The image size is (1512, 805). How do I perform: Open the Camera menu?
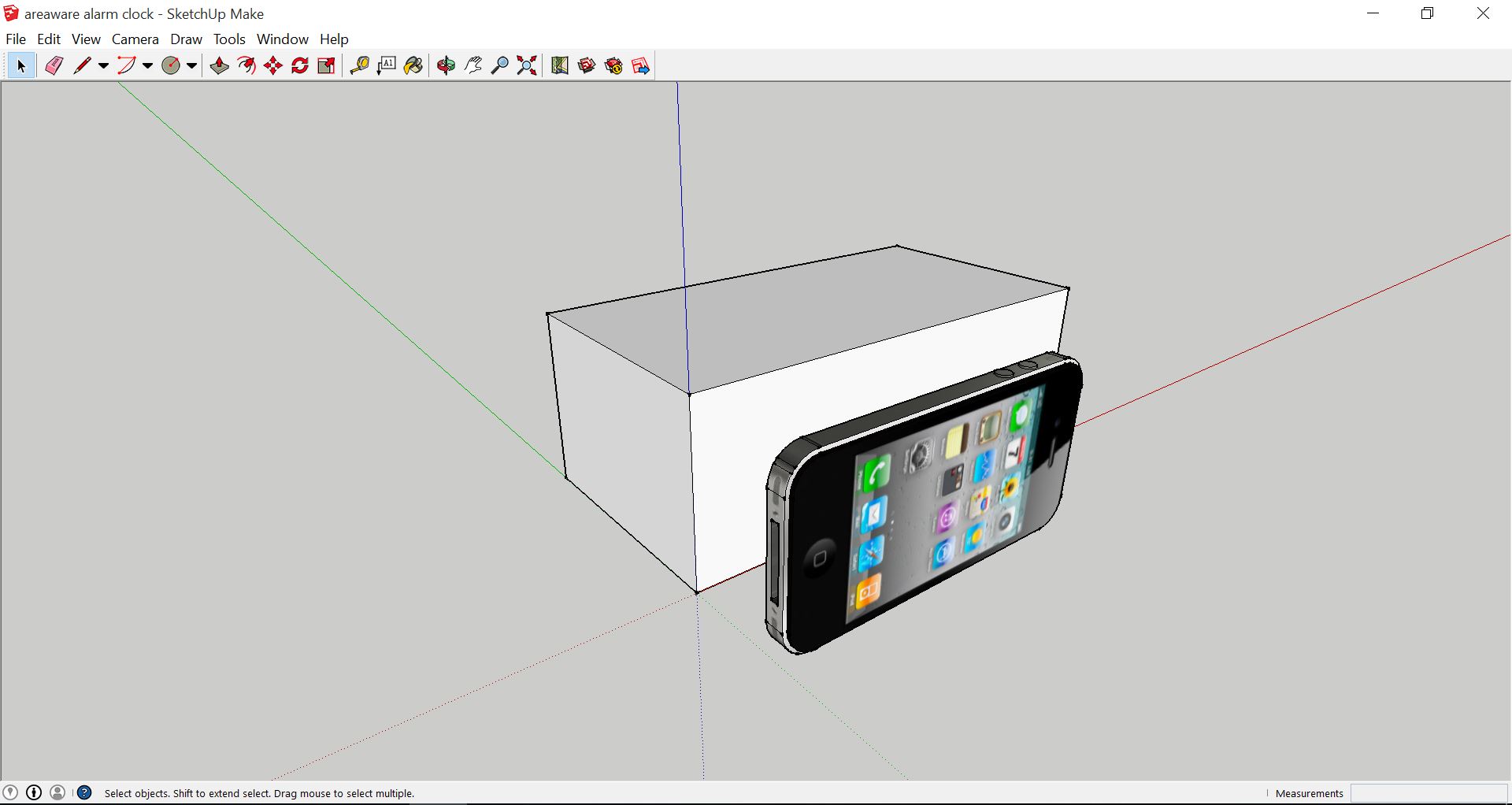(135, 39)
